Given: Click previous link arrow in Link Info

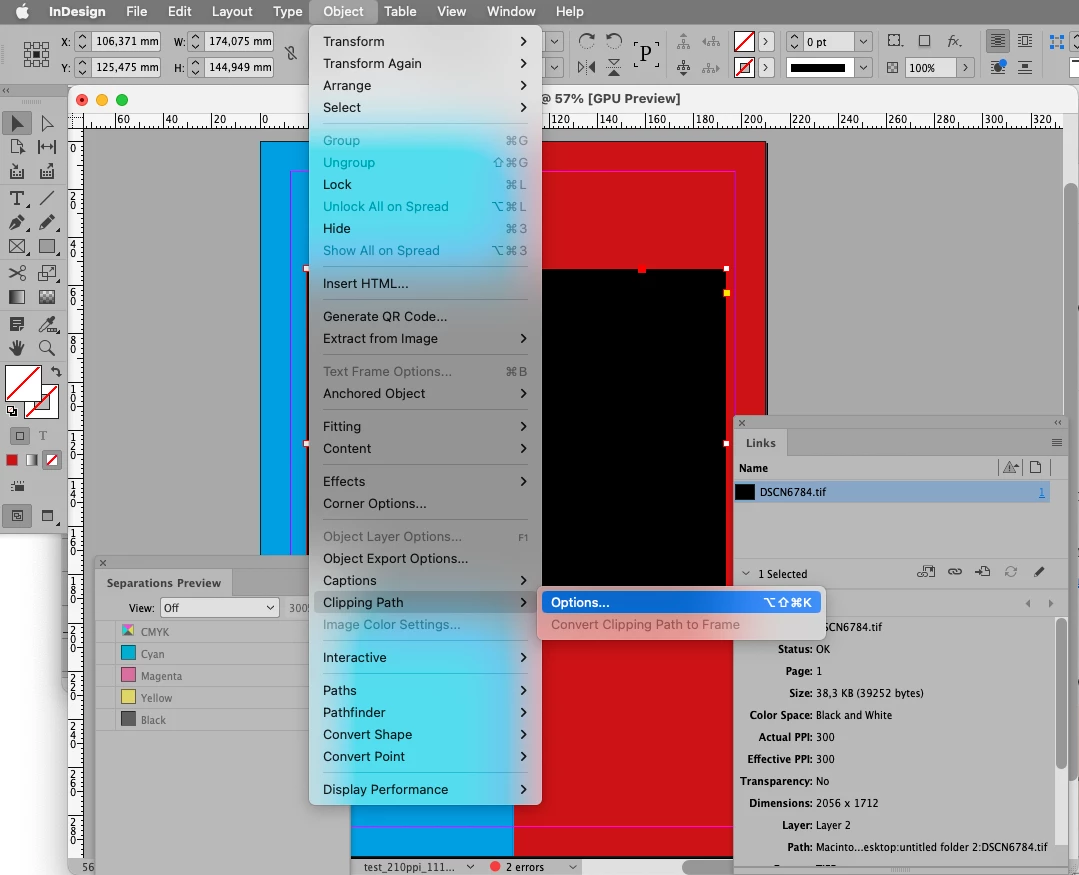Looking at the screenshot, I should [x=1028, y=603].
